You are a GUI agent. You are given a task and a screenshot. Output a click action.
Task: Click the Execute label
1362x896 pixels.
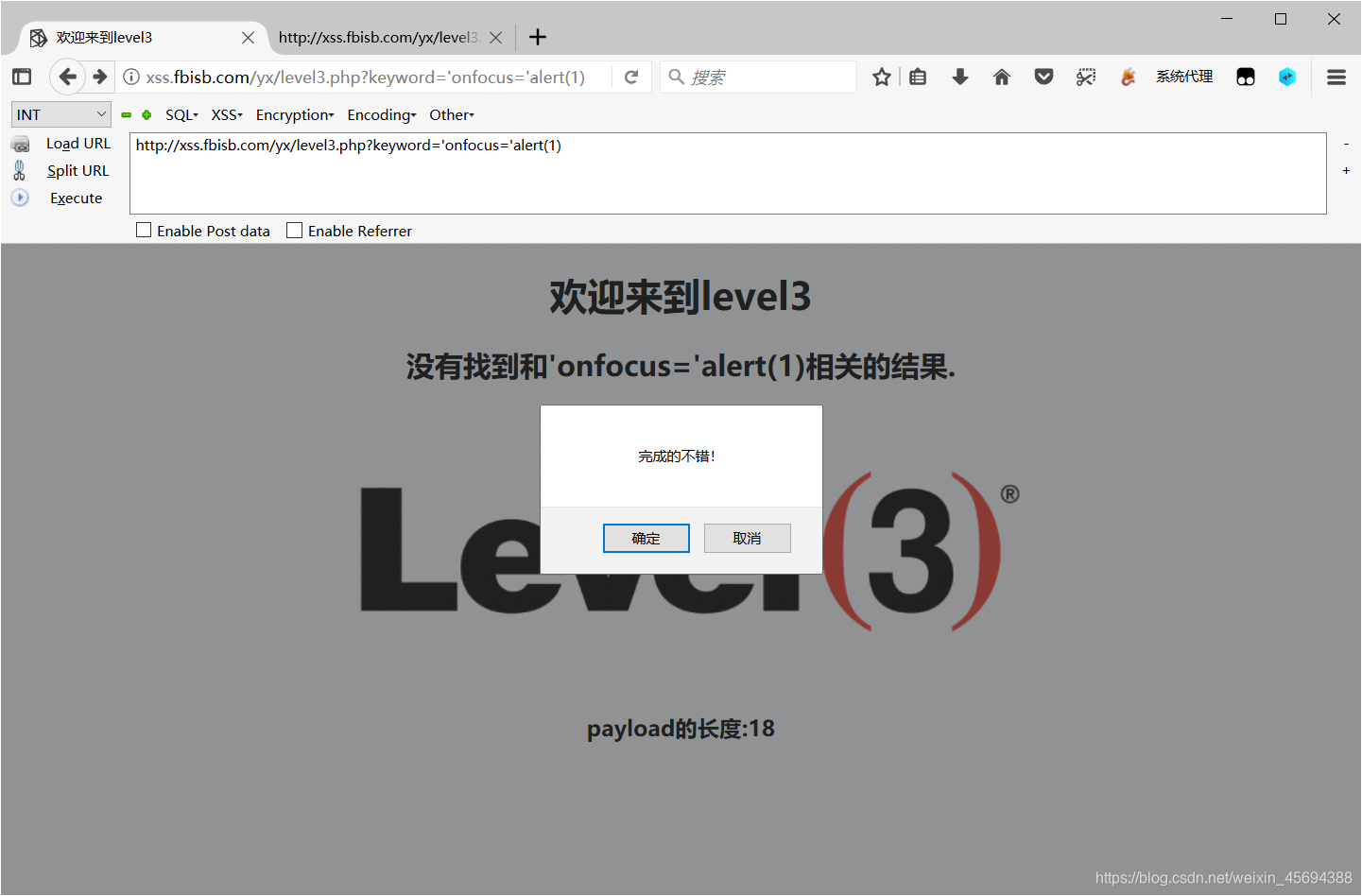pos(77,198)
